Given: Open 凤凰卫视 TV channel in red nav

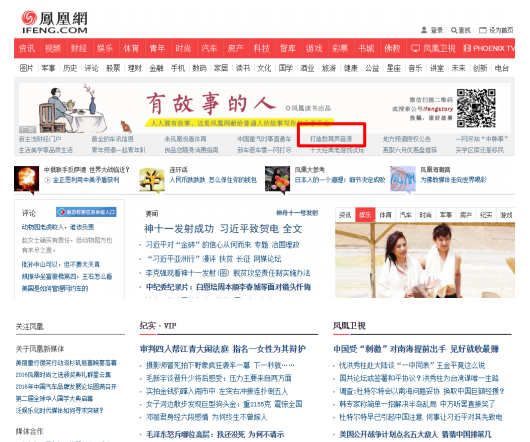Looking at the screenshot, I should (433, 48).
